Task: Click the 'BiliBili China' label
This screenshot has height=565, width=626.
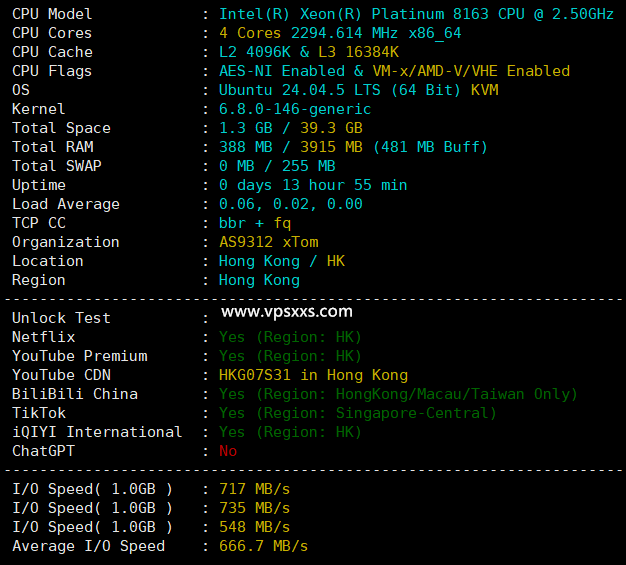Action: click(x=75, y=395)
